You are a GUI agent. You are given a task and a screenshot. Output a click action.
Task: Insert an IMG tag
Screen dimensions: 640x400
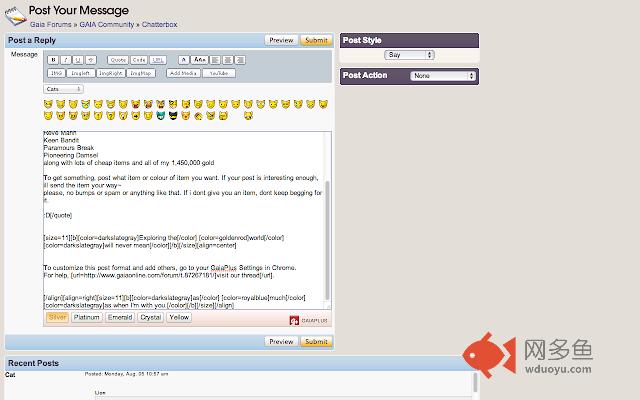(x=57, y=73)
